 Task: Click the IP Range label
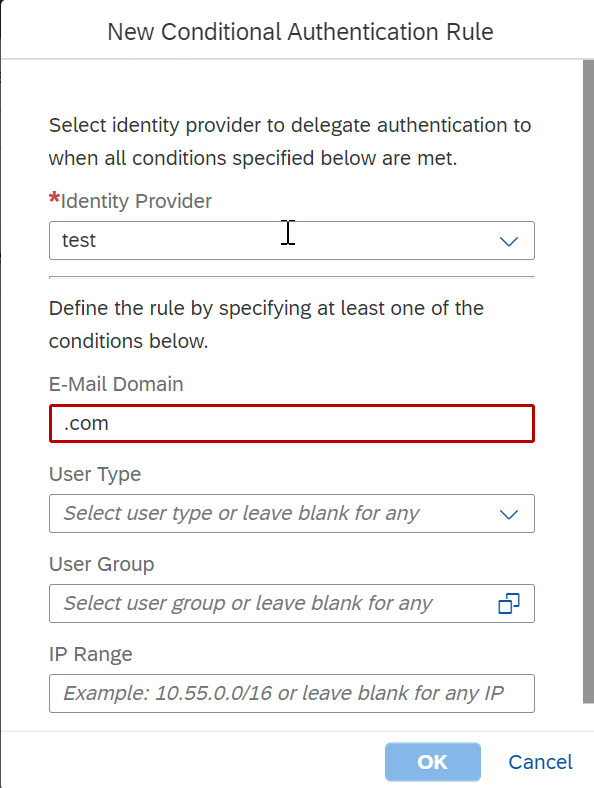90,654
